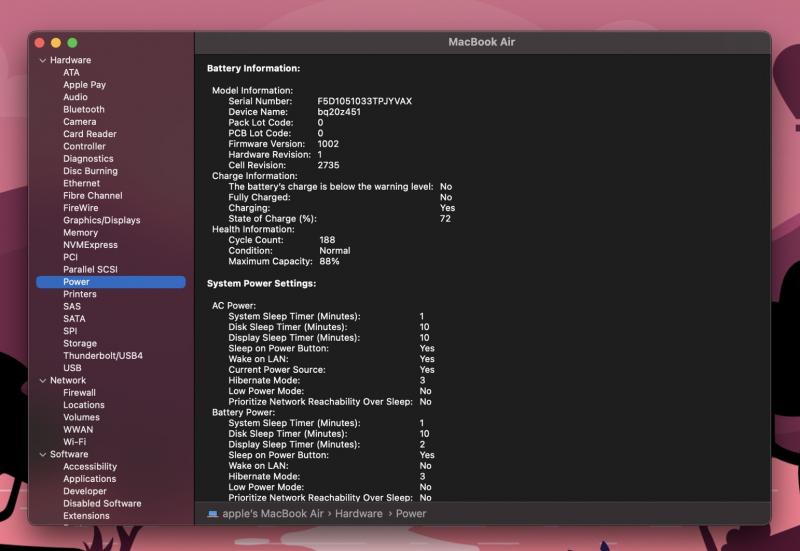Click Firmware Version value 1002
The width and height of the screenshot is (800, 551).
click(328, 144)
